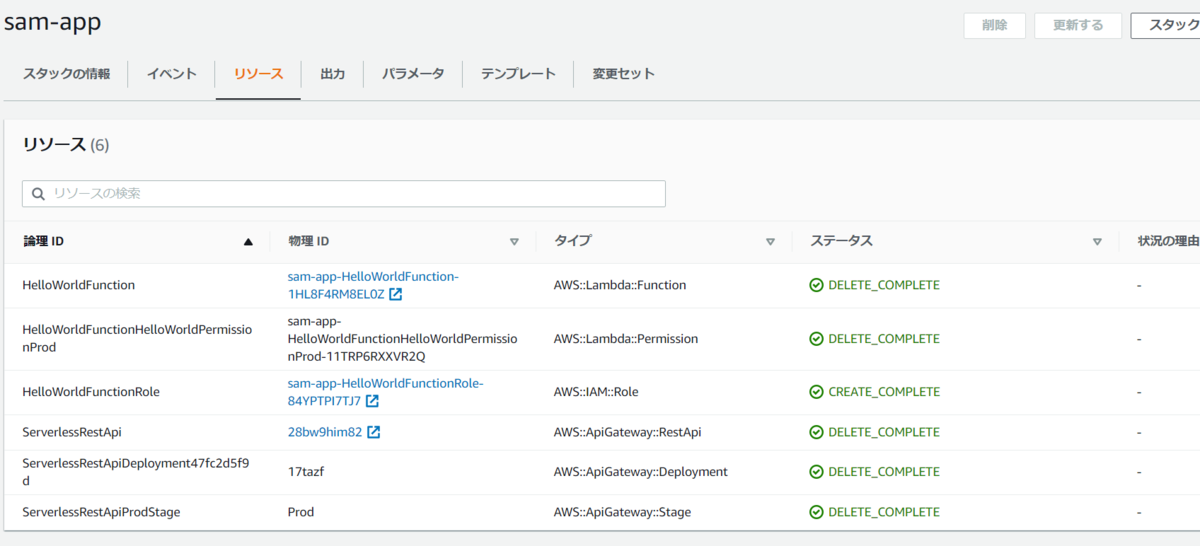Open the 変更セット tab
The width and height of the screenshot is (1200, 546).
coord(623,74)
